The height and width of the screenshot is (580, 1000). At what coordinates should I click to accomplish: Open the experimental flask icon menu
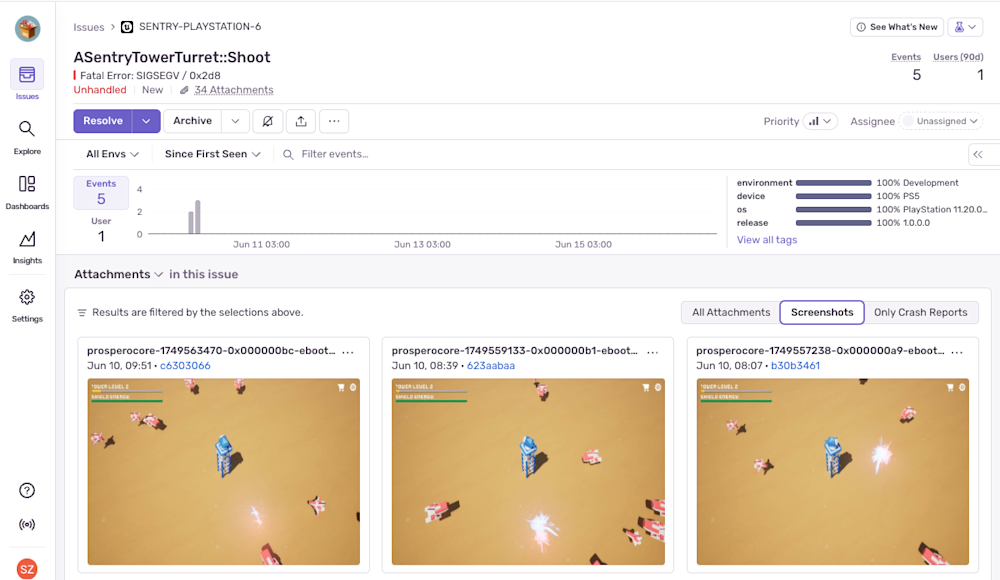click(x=965, y=27)
